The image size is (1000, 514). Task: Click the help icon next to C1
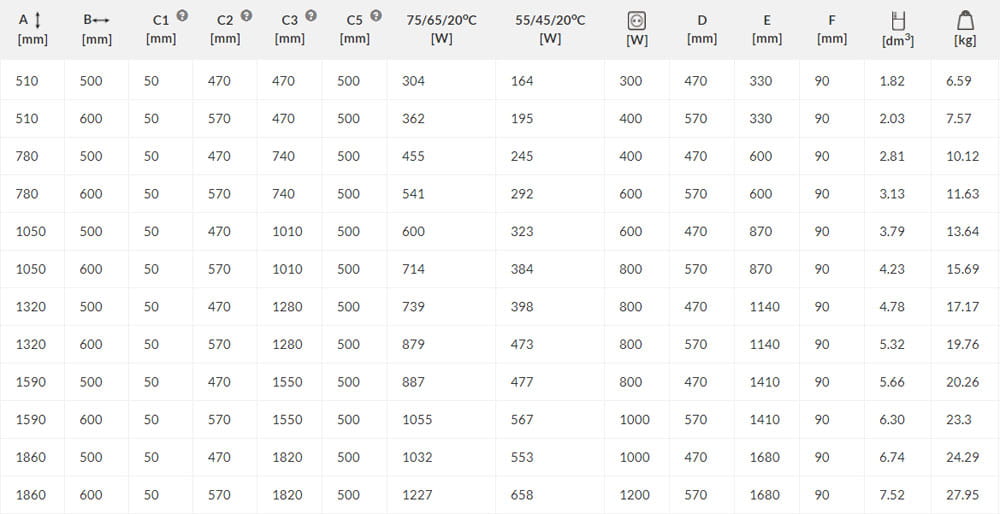pos(182,16)
